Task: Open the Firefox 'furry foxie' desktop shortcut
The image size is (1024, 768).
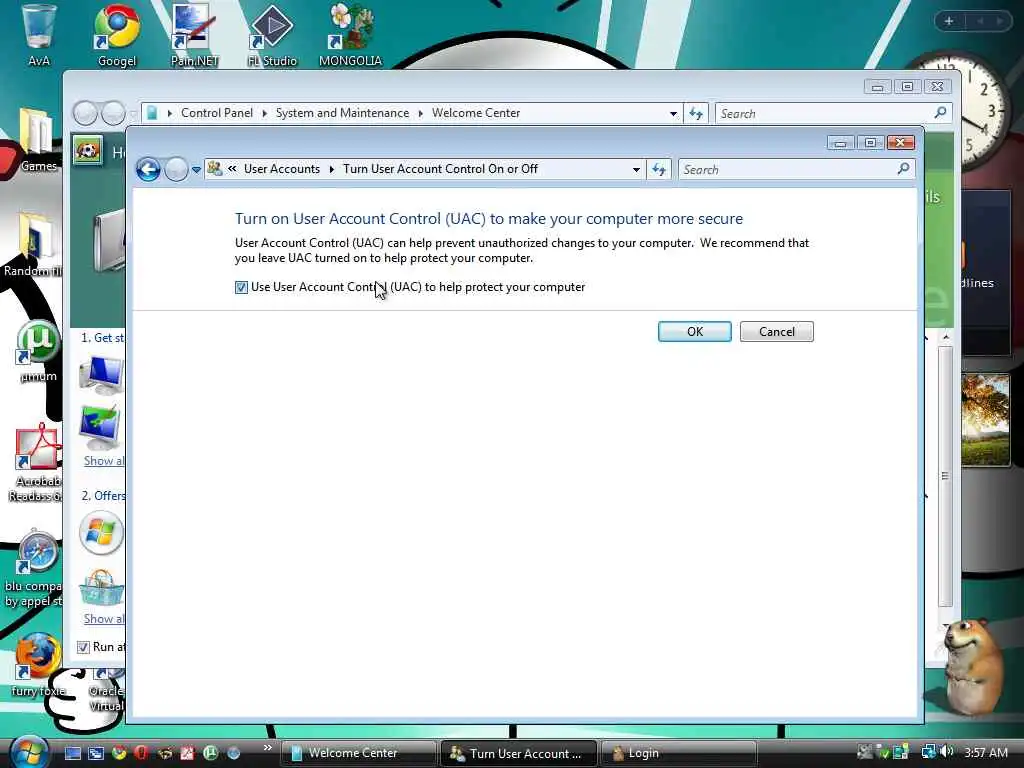Action: pyautogui.click(x=37, y=665)
